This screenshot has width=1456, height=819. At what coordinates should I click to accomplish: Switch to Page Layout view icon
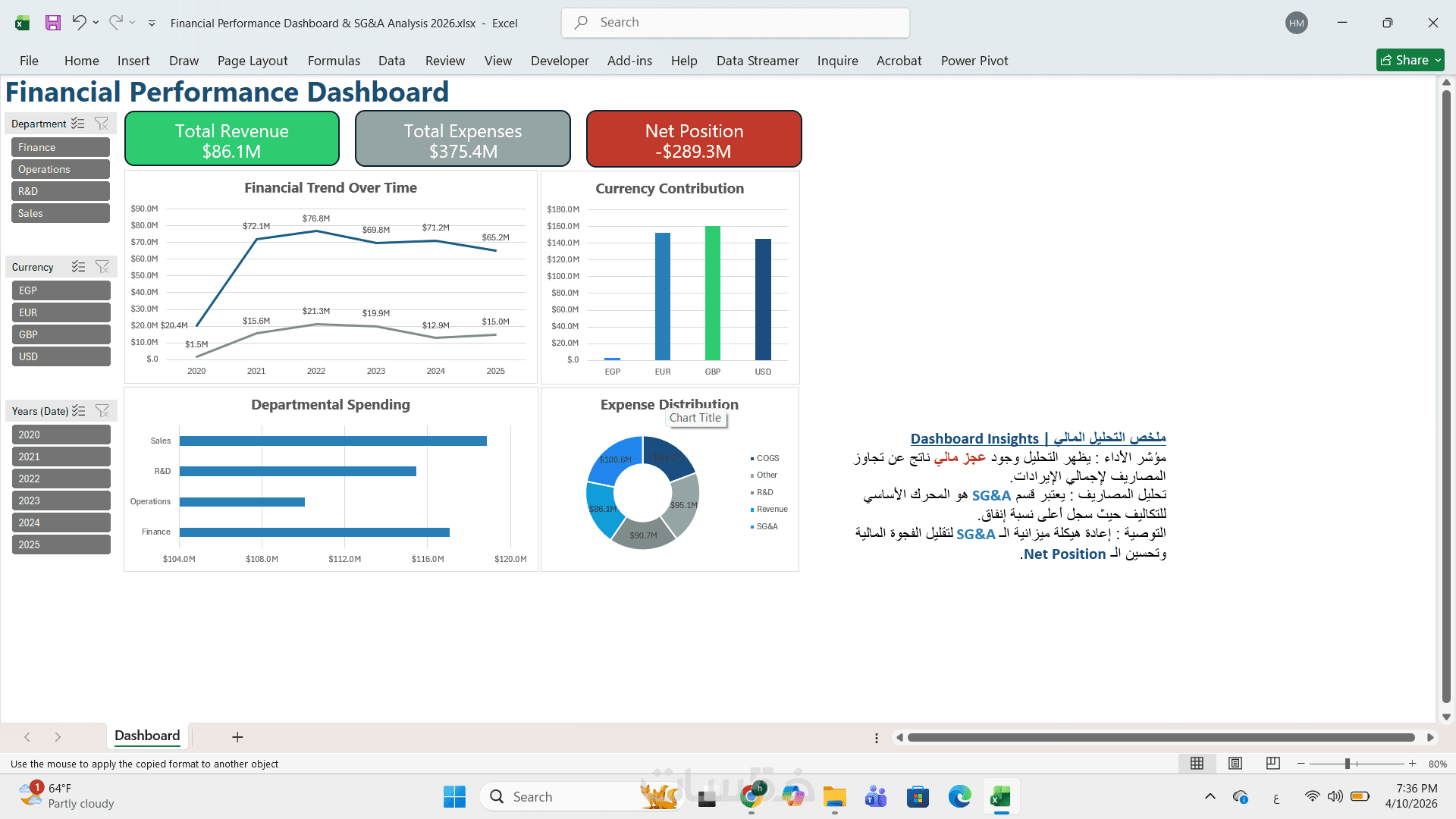tap(1235, 764)
